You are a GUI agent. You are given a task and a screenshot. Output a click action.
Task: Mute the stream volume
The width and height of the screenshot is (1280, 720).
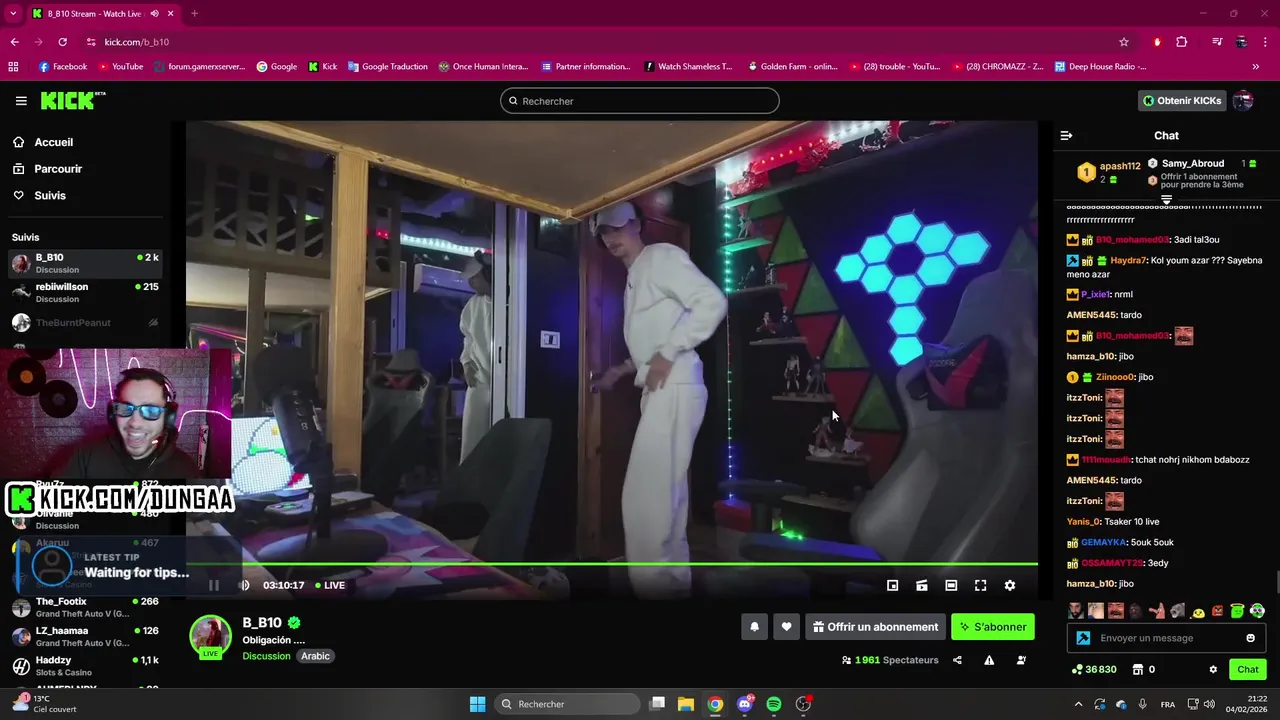click(244, 585)
